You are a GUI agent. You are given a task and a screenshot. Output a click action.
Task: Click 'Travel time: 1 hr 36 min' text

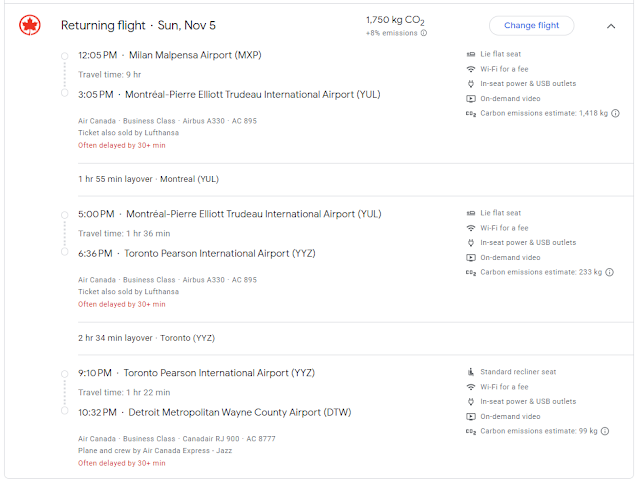(x=124, y=233)
